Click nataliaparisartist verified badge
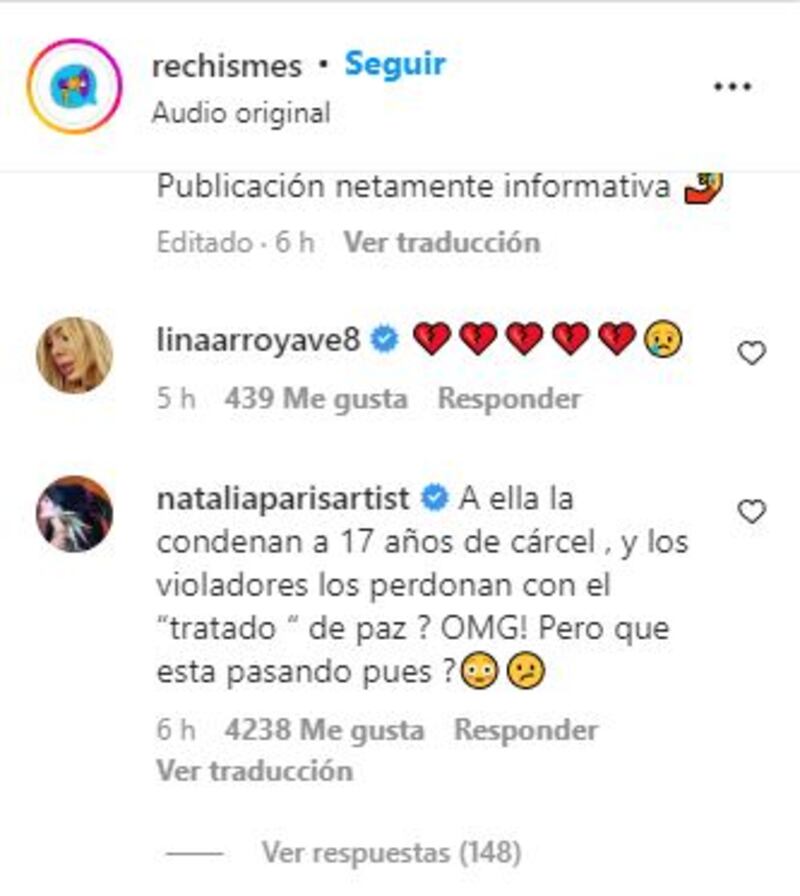800x896 pixels. [434, 498]
